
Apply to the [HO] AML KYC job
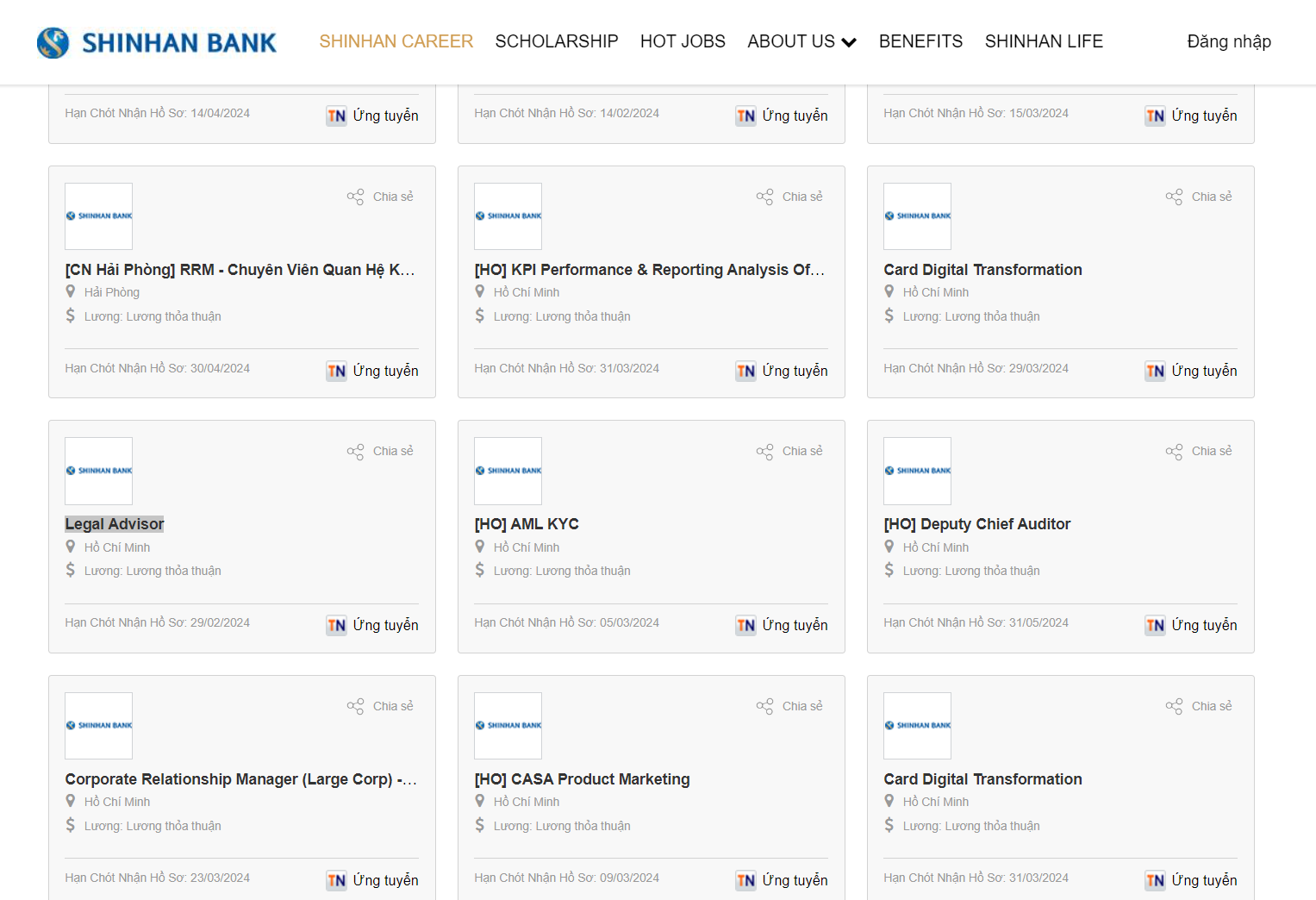782,625
